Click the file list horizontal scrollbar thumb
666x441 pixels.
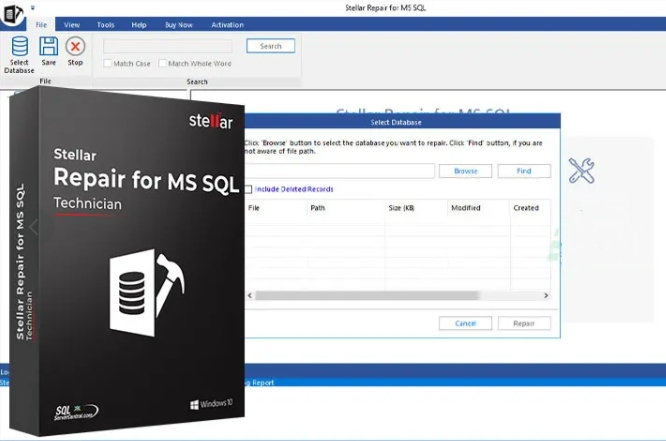(367, 295)
